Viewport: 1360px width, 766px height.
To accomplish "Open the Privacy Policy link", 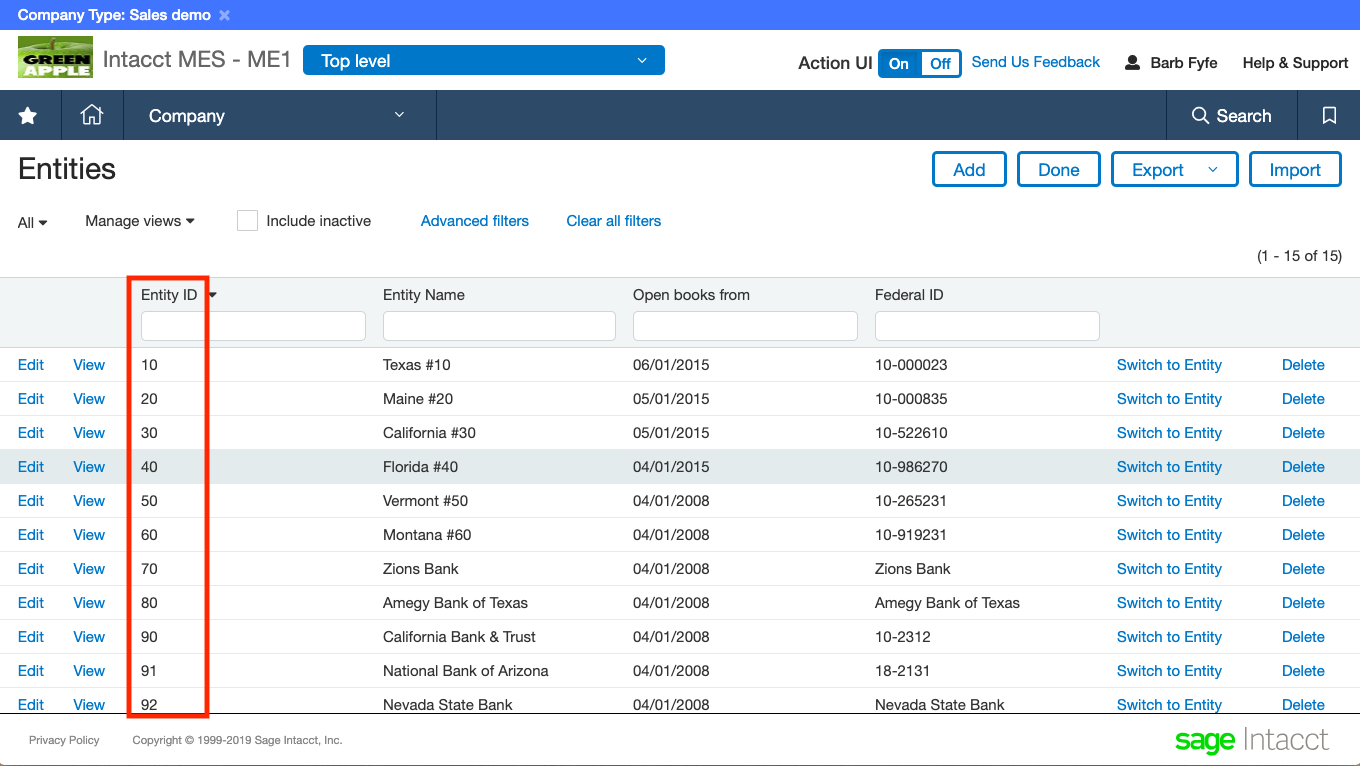I will pyautogui.click(x=64, y=740).
